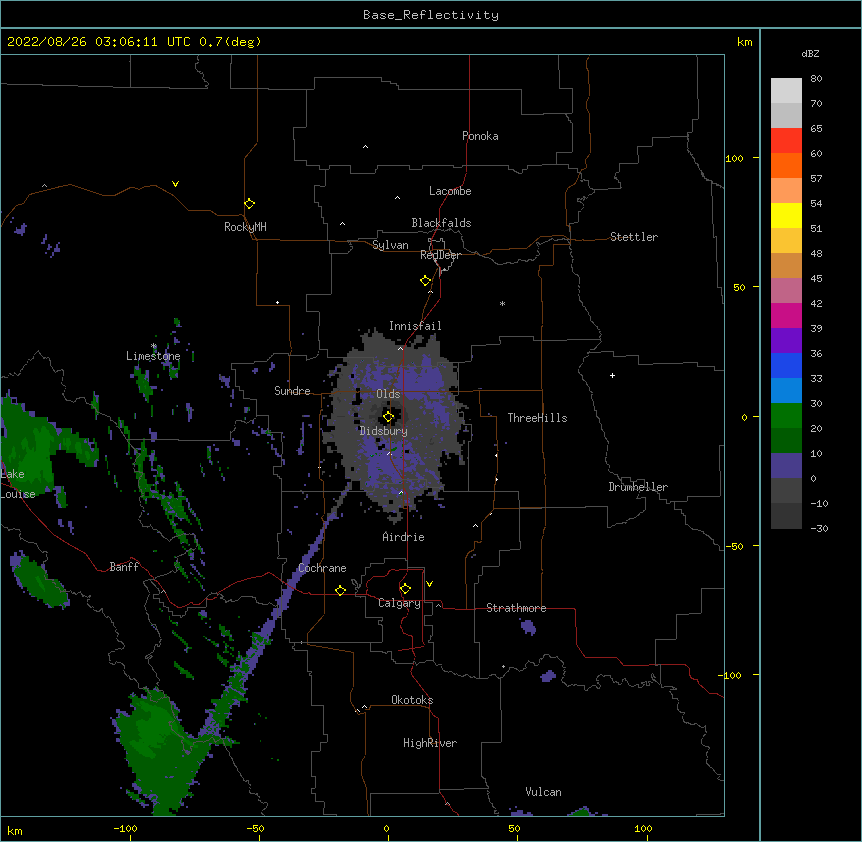
Task: Click the yellow diamond marker west of Calgary
Action: click(x=340, y=590)
